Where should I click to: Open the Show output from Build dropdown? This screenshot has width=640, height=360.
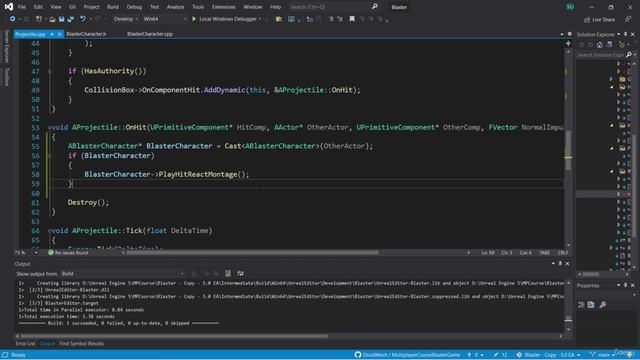tap(122, 273)
